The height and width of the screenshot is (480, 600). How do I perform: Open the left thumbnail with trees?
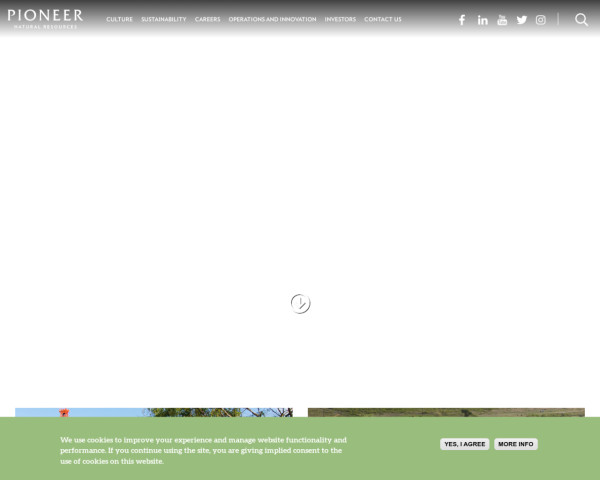coord(154,413)
